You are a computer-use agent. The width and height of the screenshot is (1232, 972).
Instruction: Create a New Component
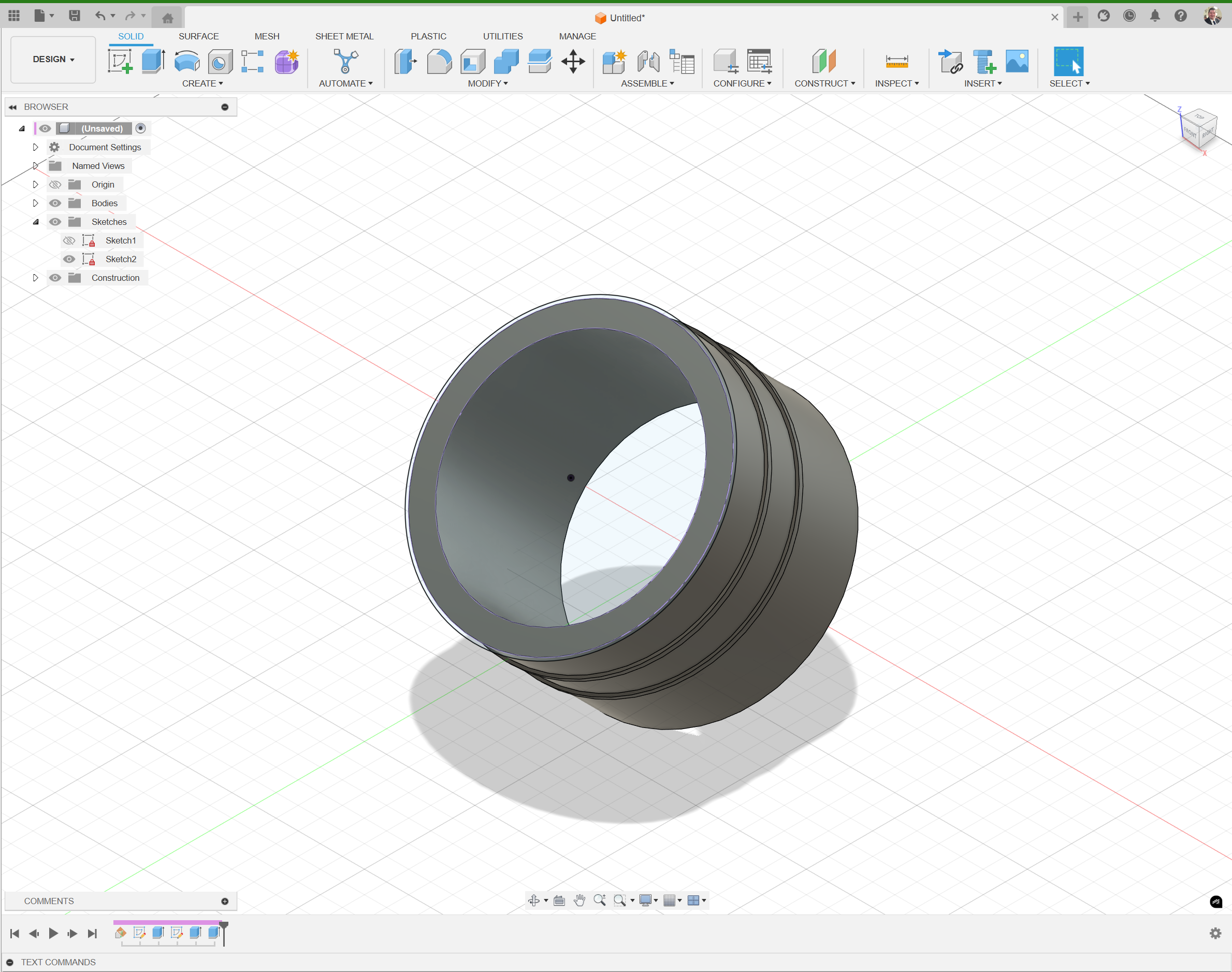(614, 62)
